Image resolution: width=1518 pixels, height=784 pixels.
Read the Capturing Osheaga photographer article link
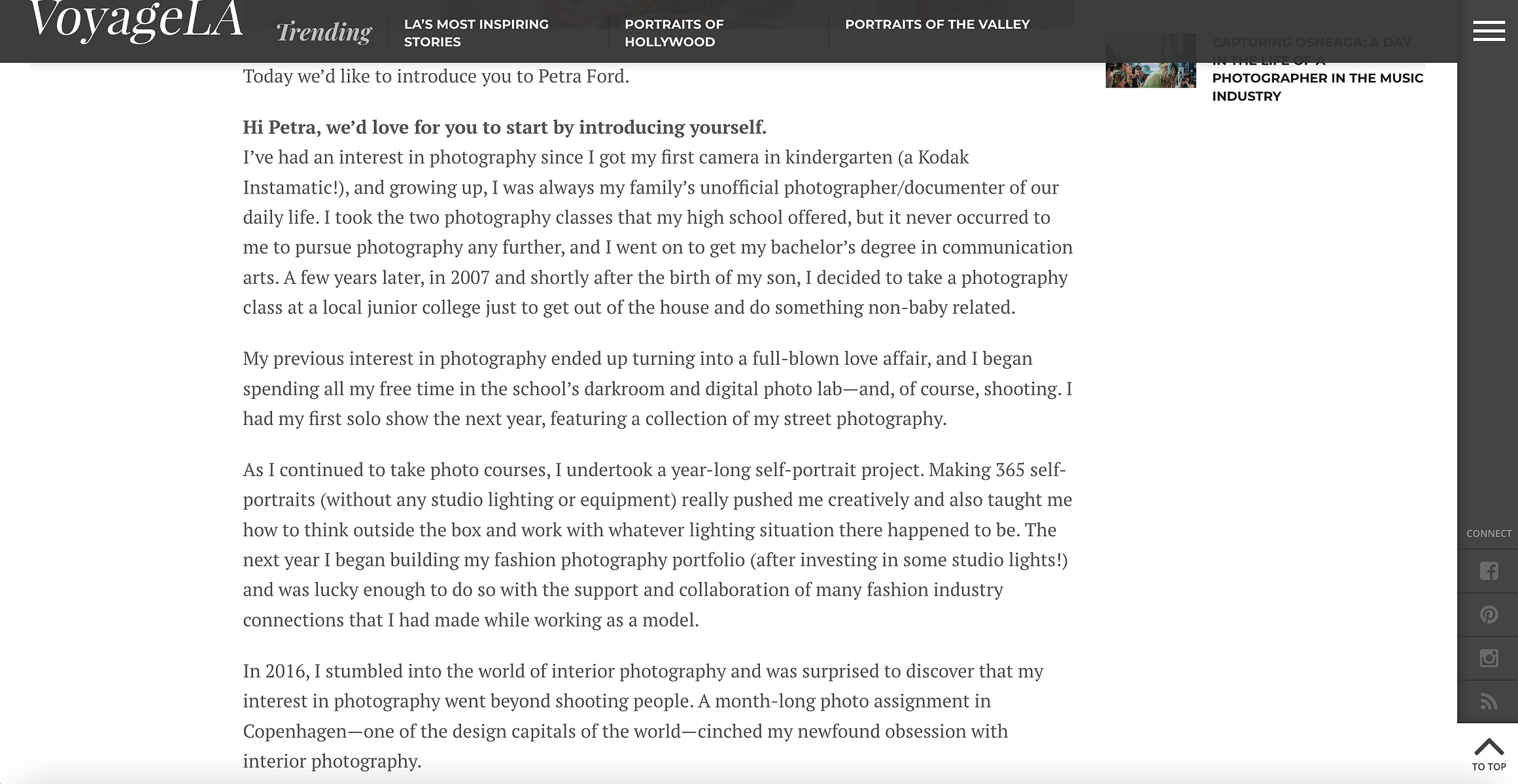(x=1317, y=69)
